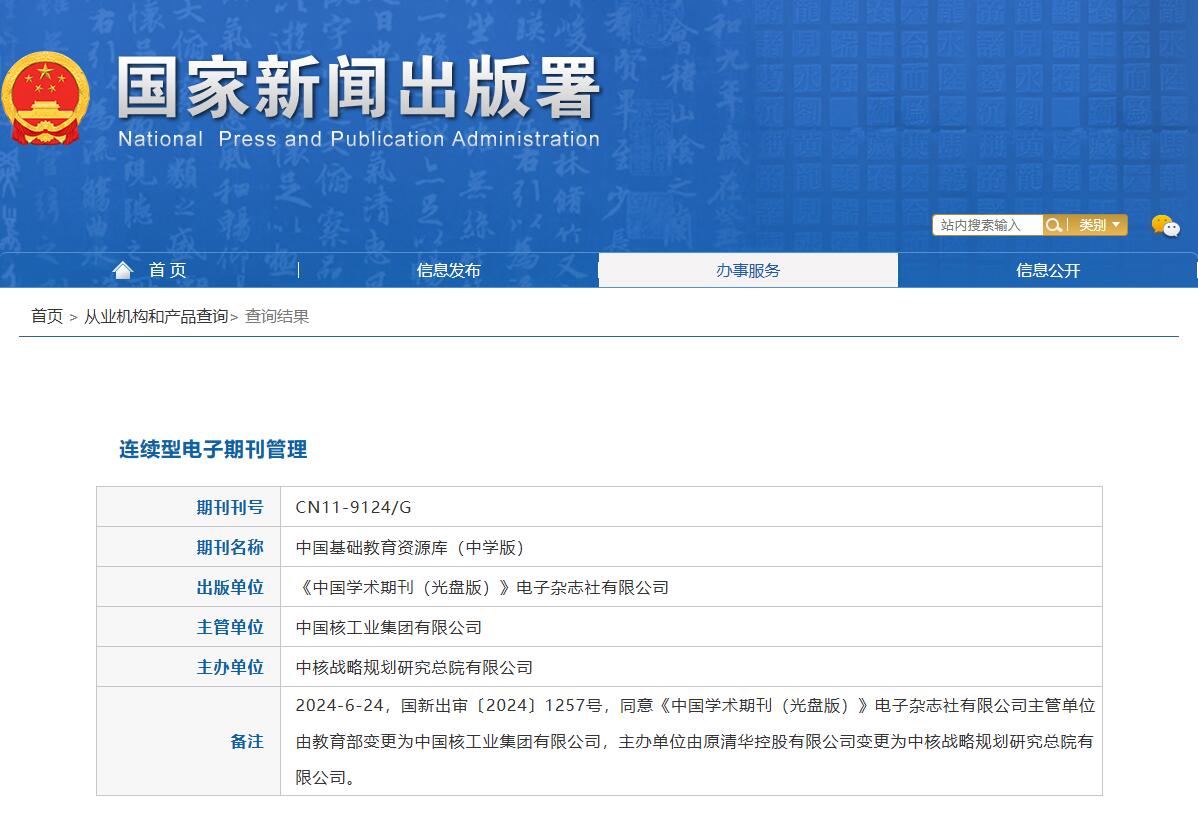This screenshot has height=839, width=1198.
Task: Click the gold search button area
Action: point(1054,225)
